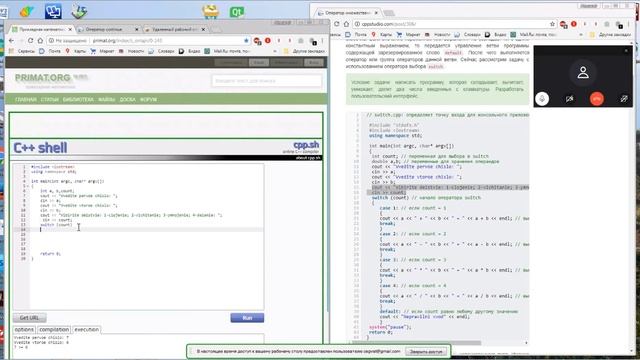
Task: Expand hidden bookmarks chevron in left browser
Action: click(275, 51)
